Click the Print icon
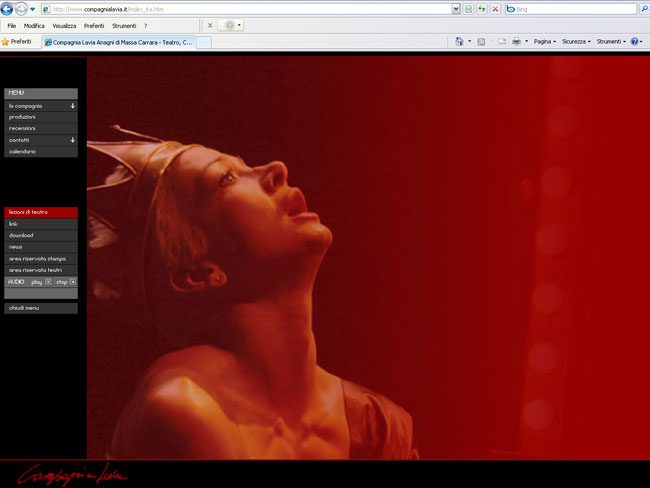 pos(517,41)
